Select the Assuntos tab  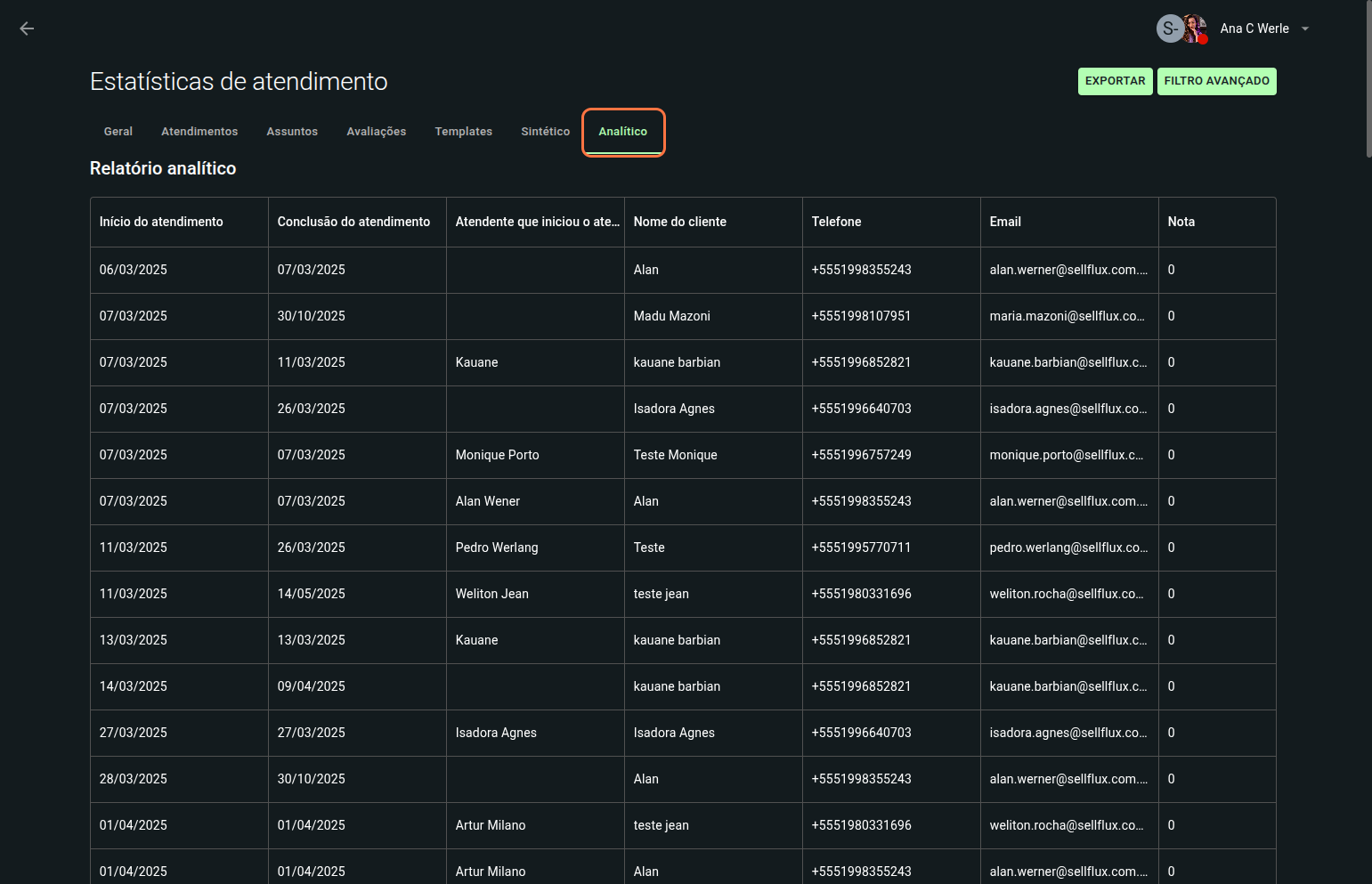(292, 132)
